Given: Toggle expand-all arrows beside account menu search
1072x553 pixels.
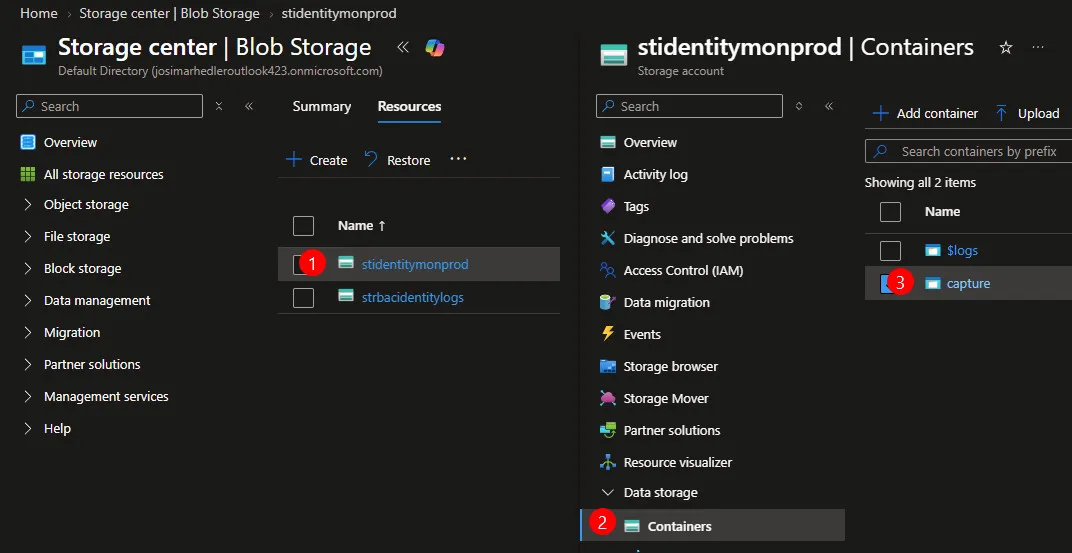Looking at the screenshot, I should click(799, 106).
